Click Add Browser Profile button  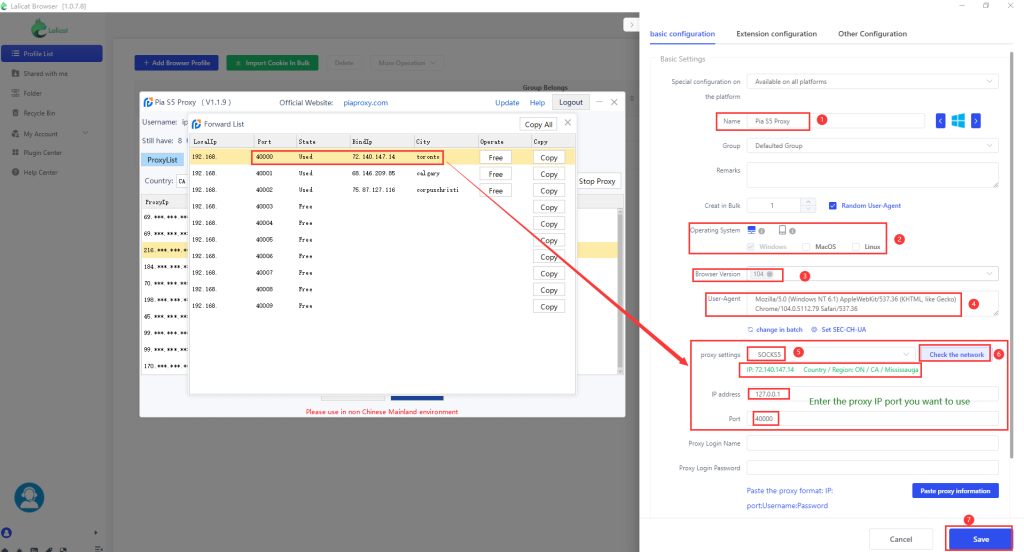(176, 63)
